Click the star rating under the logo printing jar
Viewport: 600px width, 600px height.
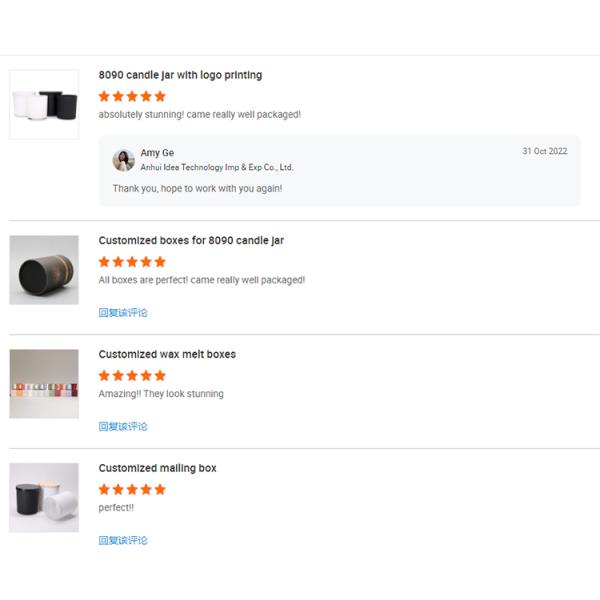(132, 96)
